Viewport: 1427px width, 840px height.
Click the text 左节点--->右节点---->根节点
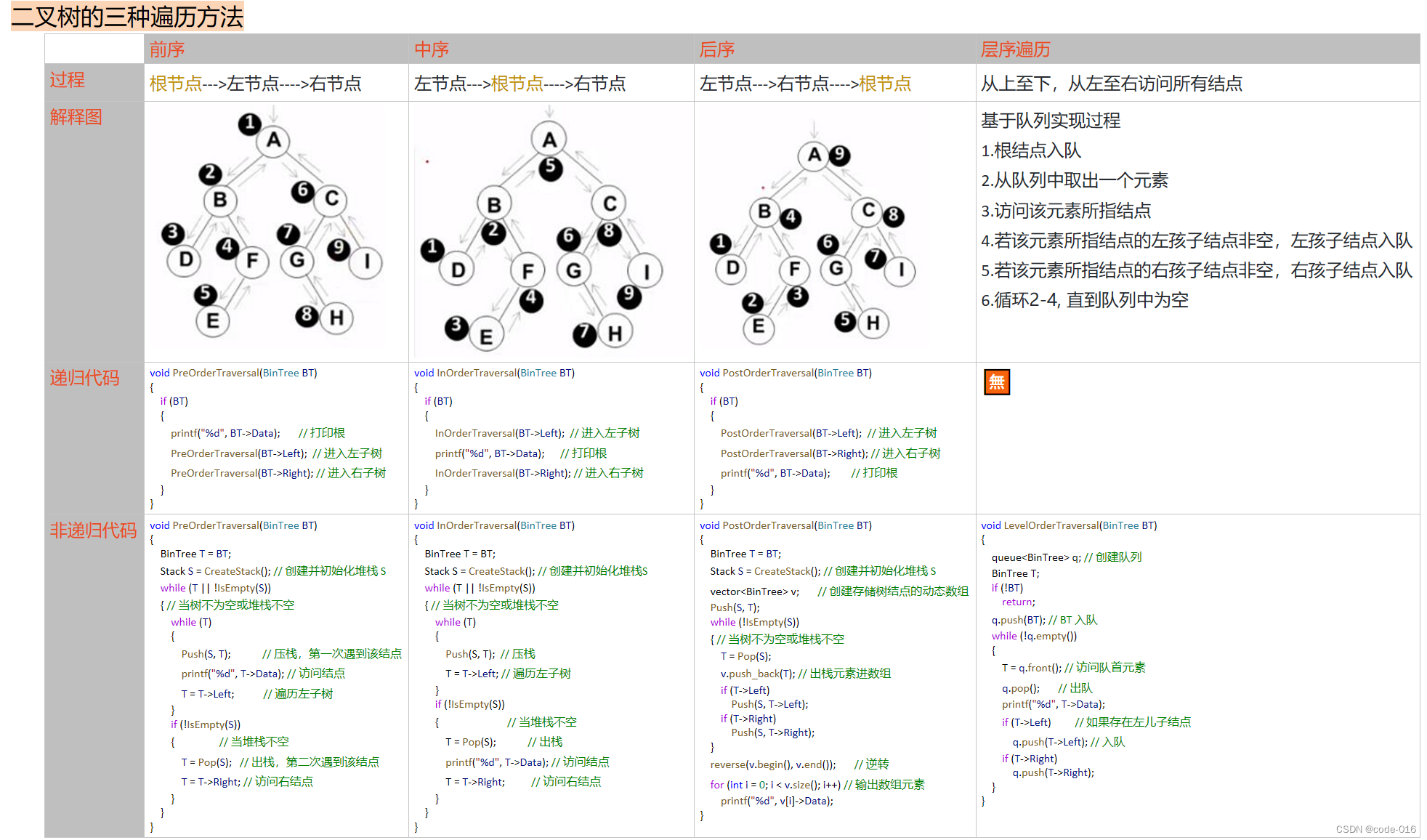805,84
